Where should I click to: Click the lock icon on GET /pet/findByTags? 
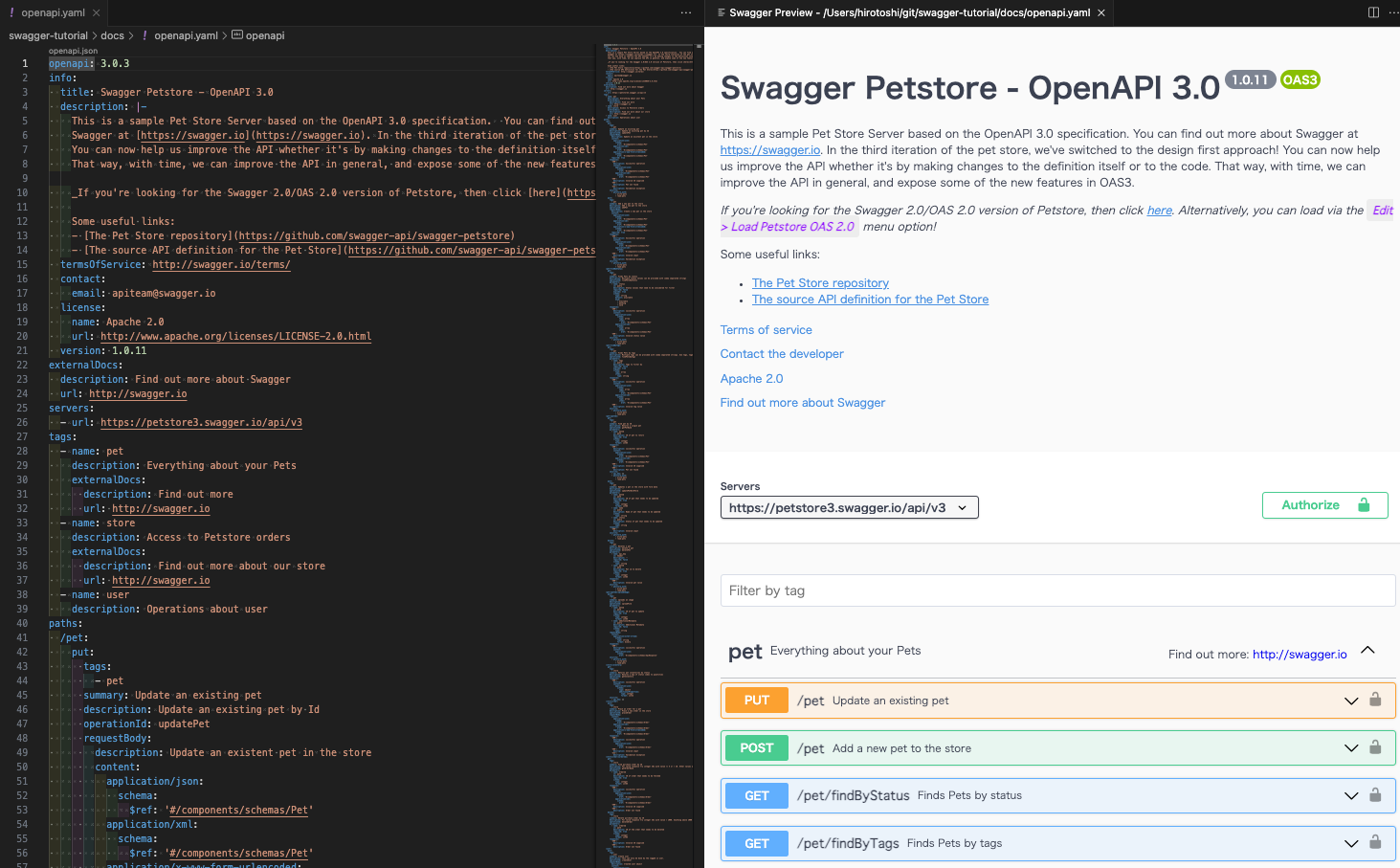click(1375, 843)
